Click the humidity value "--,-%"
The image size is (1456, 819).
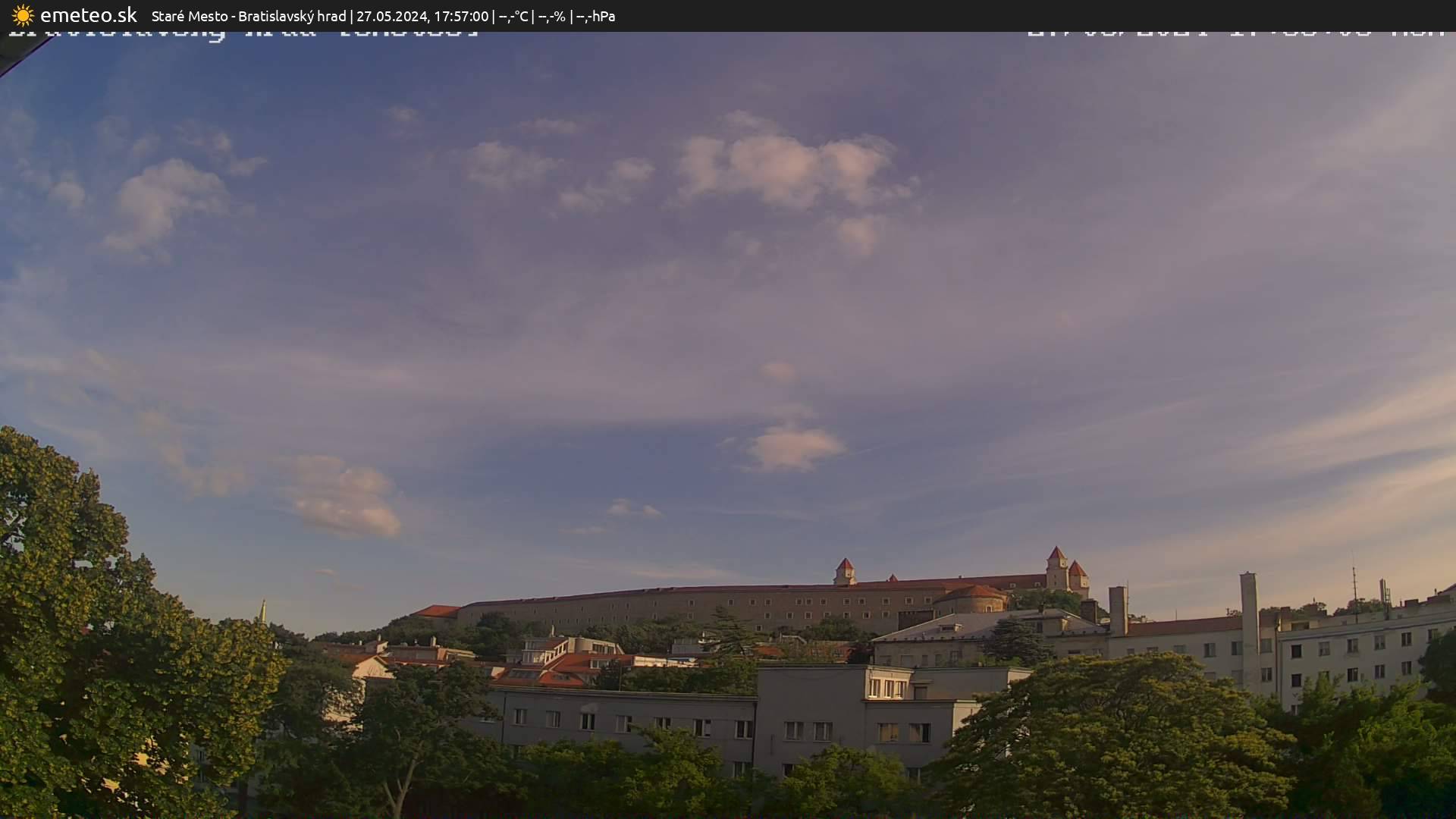[554, 15]
